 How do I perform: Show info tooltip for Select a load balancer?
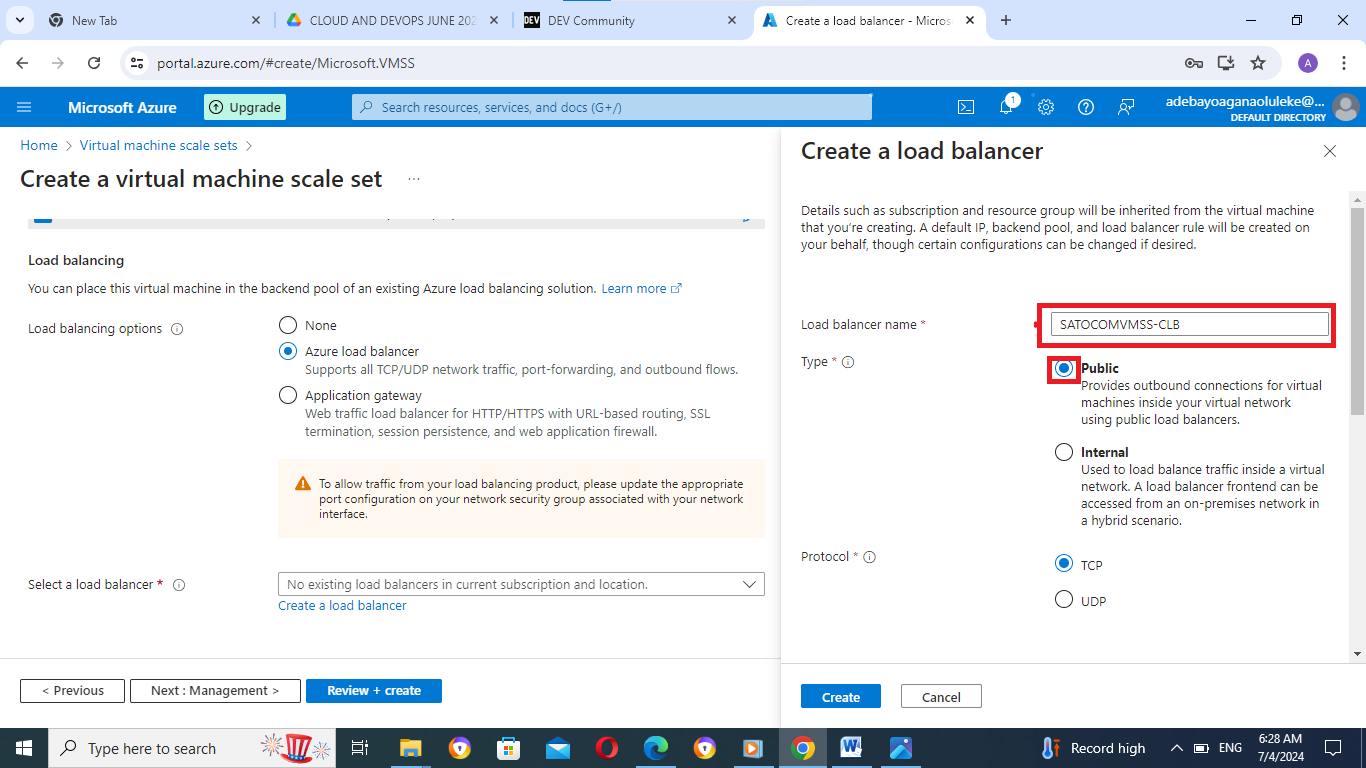[179, 585]
